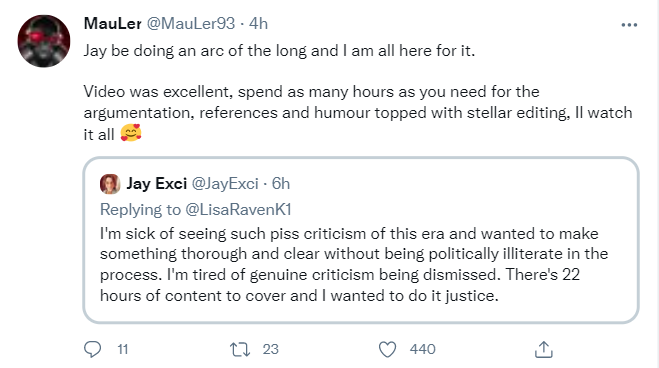Image resolution: width=659 pixels, height=368 pixels.
Task: Click the 6h quoted tweet timestamp
Action: click(281, 184)
